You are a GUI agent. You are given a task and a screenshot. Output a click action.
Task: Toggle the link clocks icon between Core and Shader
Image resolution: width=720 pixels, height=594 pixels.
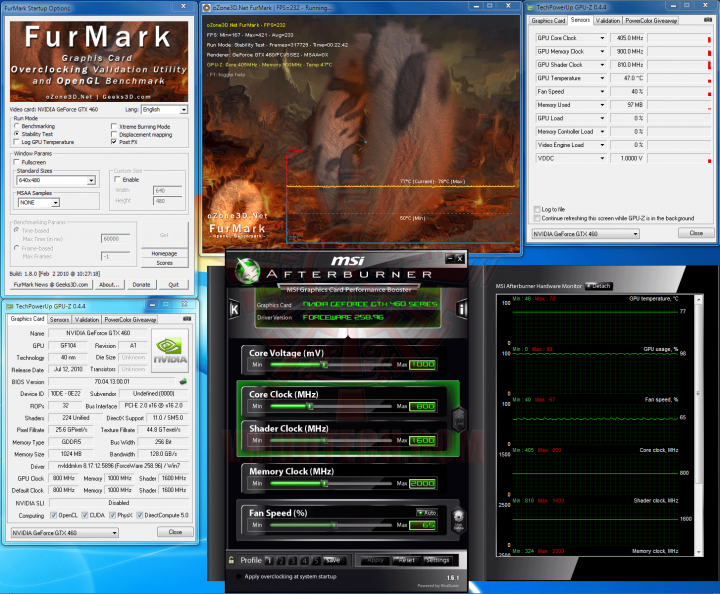tap(459, 419)
